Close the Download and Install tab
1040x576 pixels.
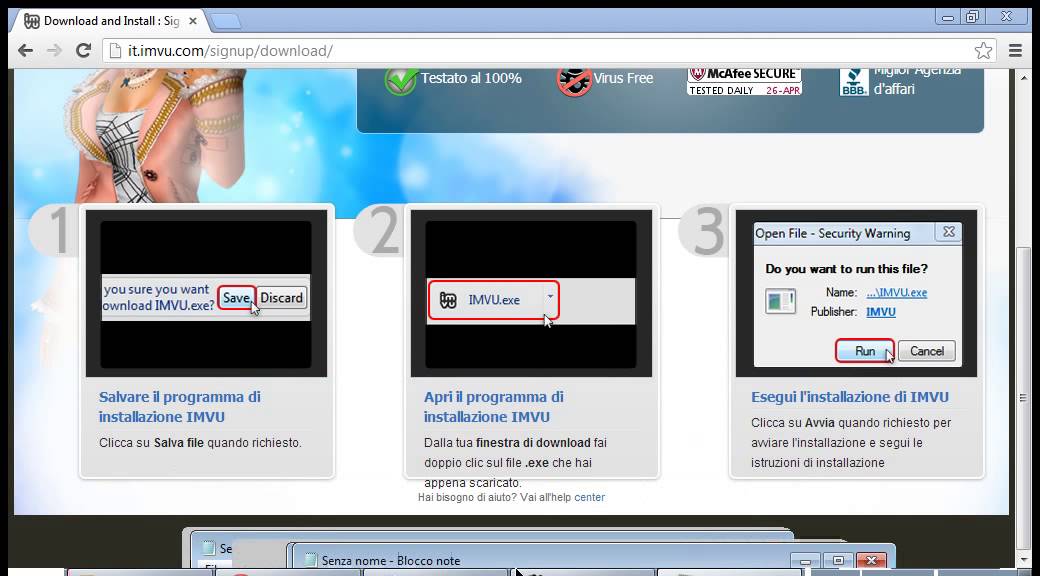[192, 21]
